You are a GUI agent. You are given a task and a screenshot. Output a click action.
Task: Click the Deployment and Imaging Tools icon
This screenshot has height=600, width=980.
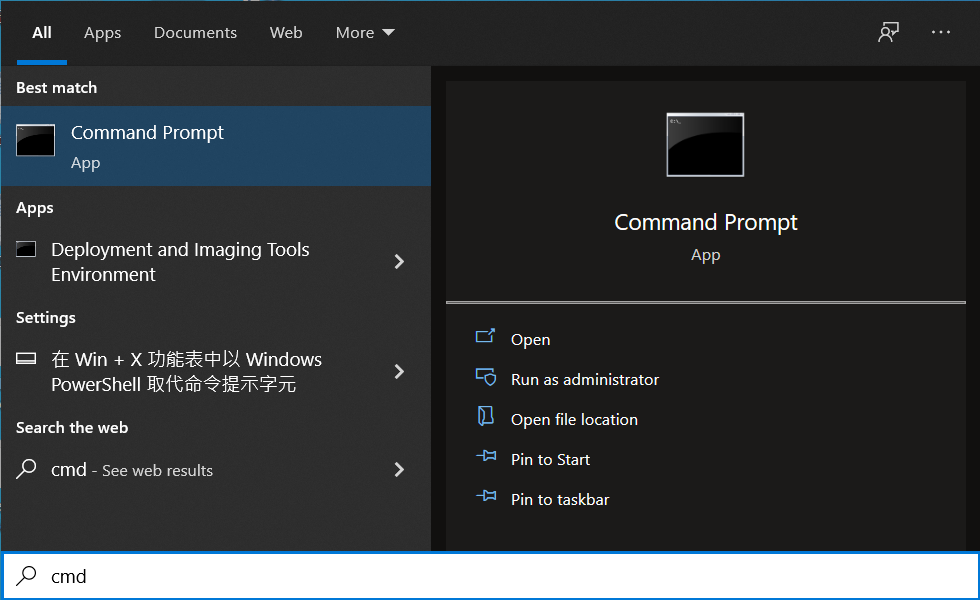(26, 249)
